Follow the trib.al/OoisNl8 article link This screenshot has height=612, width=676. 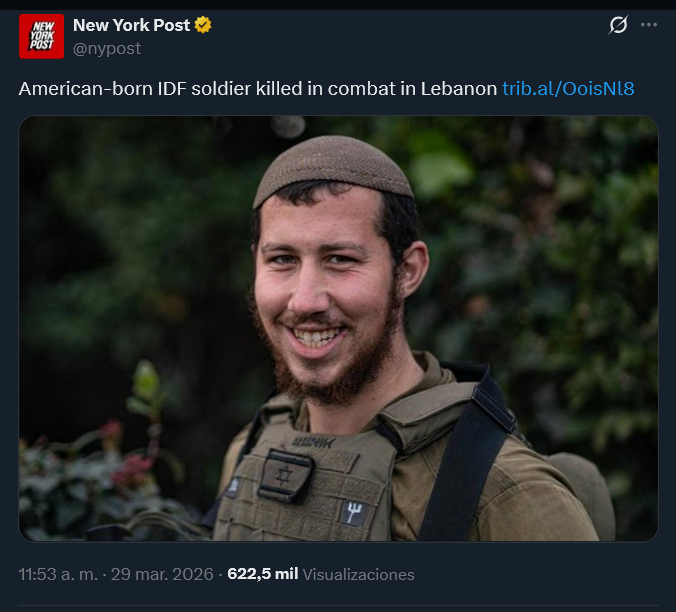tap(568, 89)
